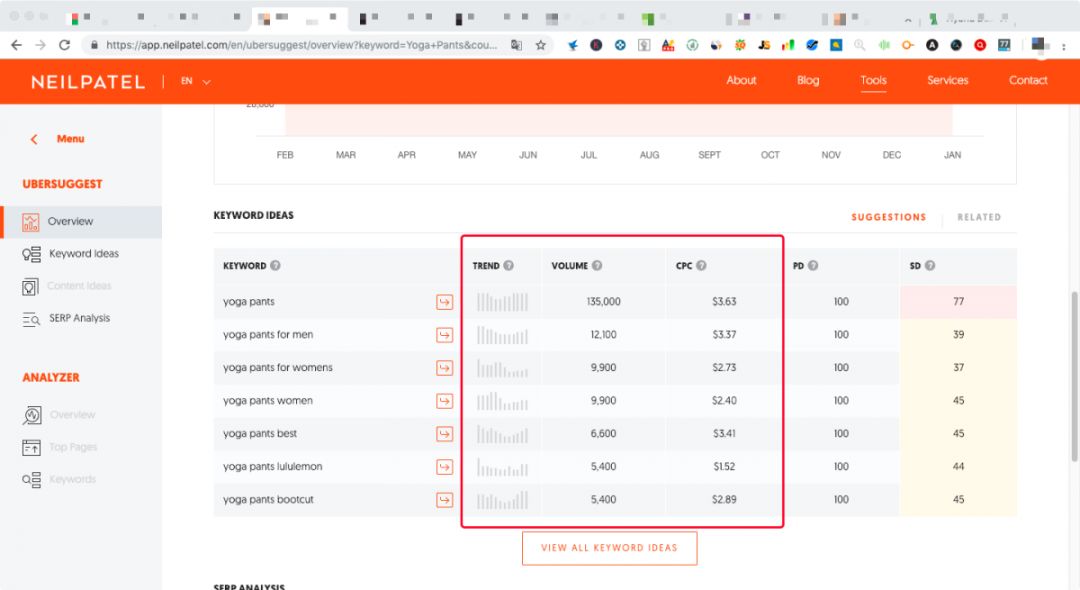
Task: Open the Services menu item
Action: click(x=948, y=81)
